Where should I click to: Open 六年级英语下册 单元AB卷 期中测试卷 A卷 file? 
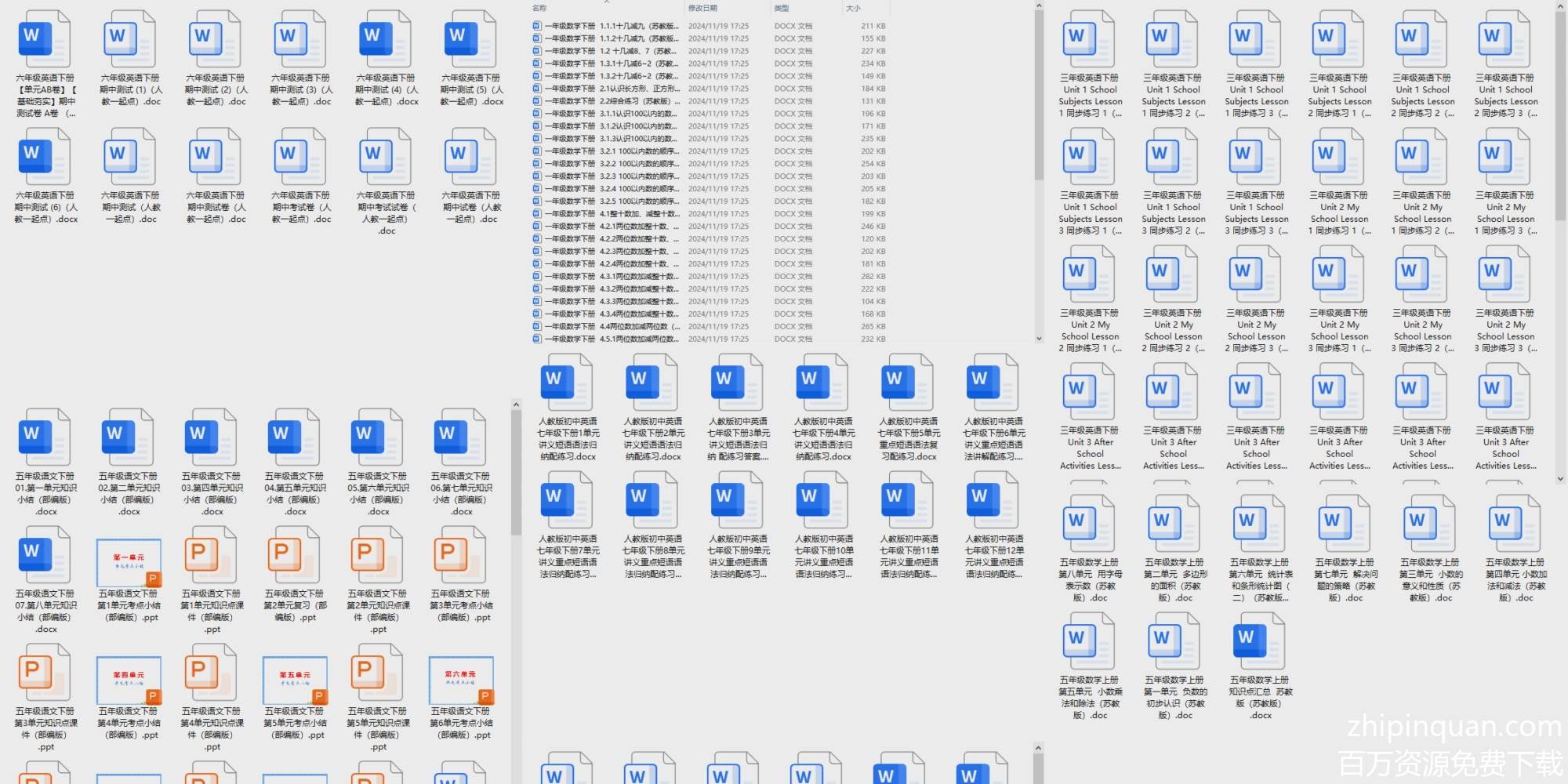45,64
